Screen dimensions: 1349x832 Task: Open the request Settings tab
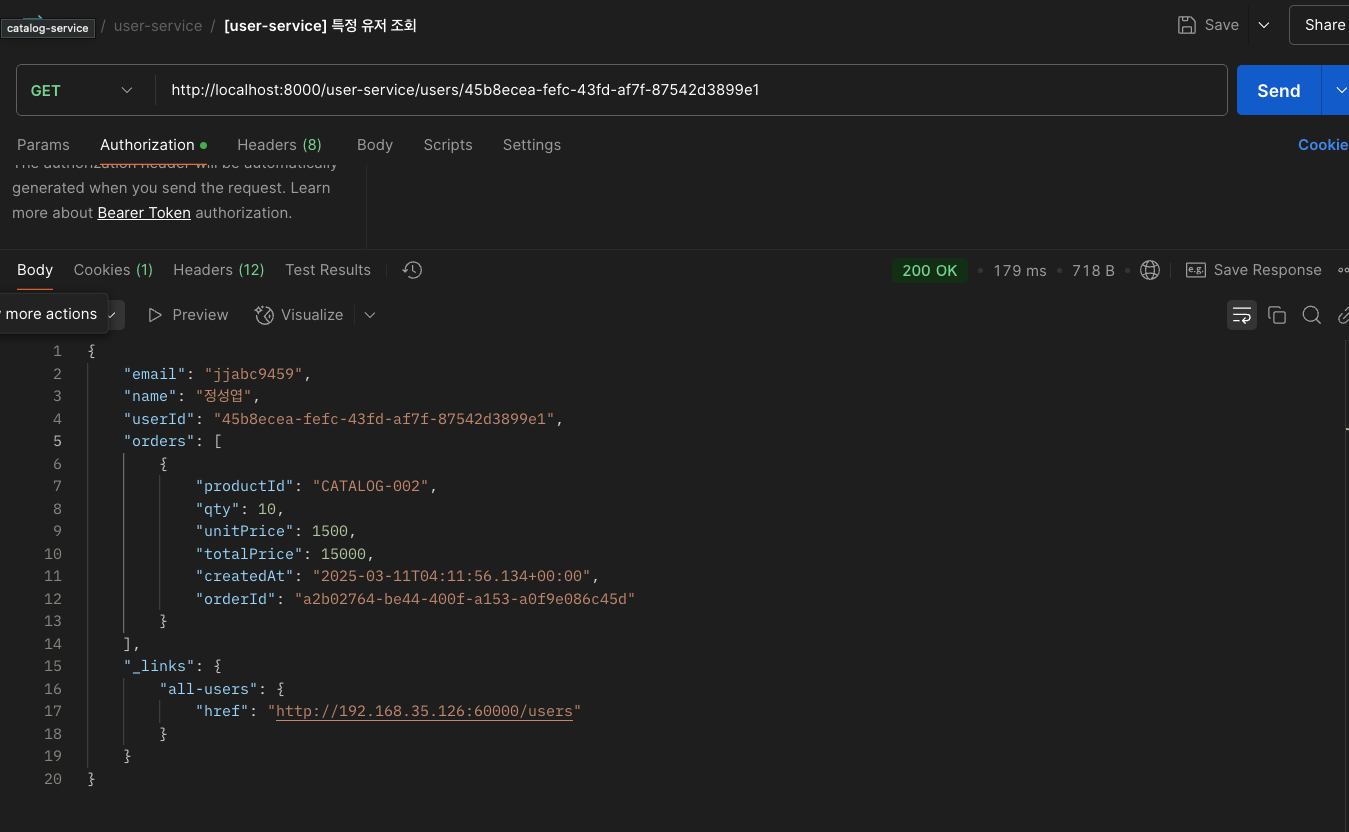tap(531, 145)
